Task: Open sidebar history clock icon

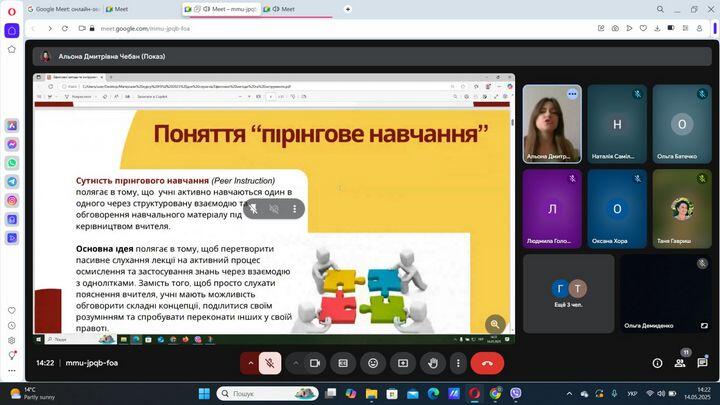Action: 12,326
